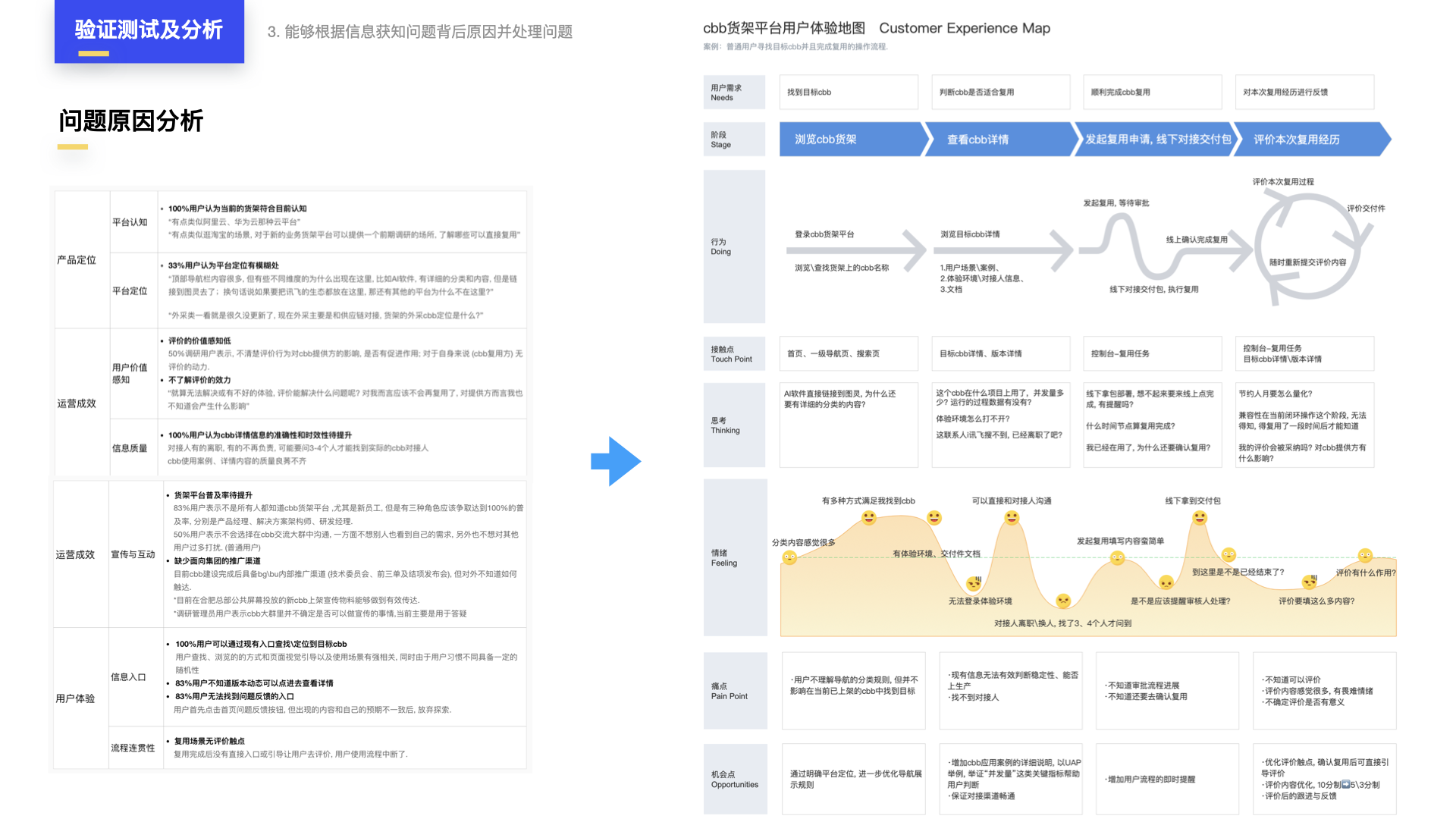Click the 货架平台普及率待提升 bullet heading
Screen dimensions: 1456x819
click(213, 495)
